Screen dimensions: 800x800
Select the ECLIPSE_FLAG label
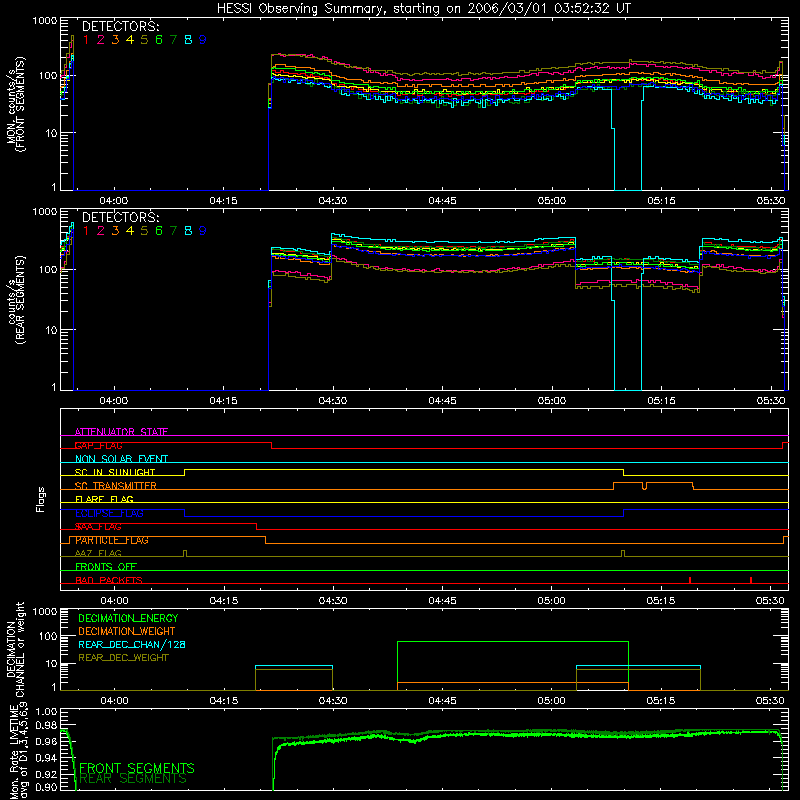click(x=109, y=513)
